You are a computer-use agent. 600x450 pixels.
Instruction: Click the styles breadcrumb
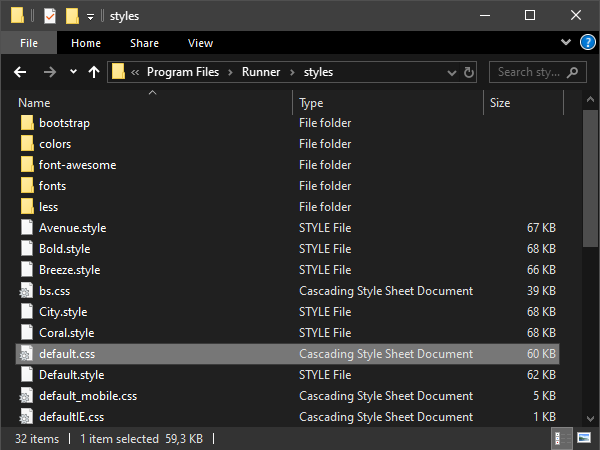click(318, 72)
